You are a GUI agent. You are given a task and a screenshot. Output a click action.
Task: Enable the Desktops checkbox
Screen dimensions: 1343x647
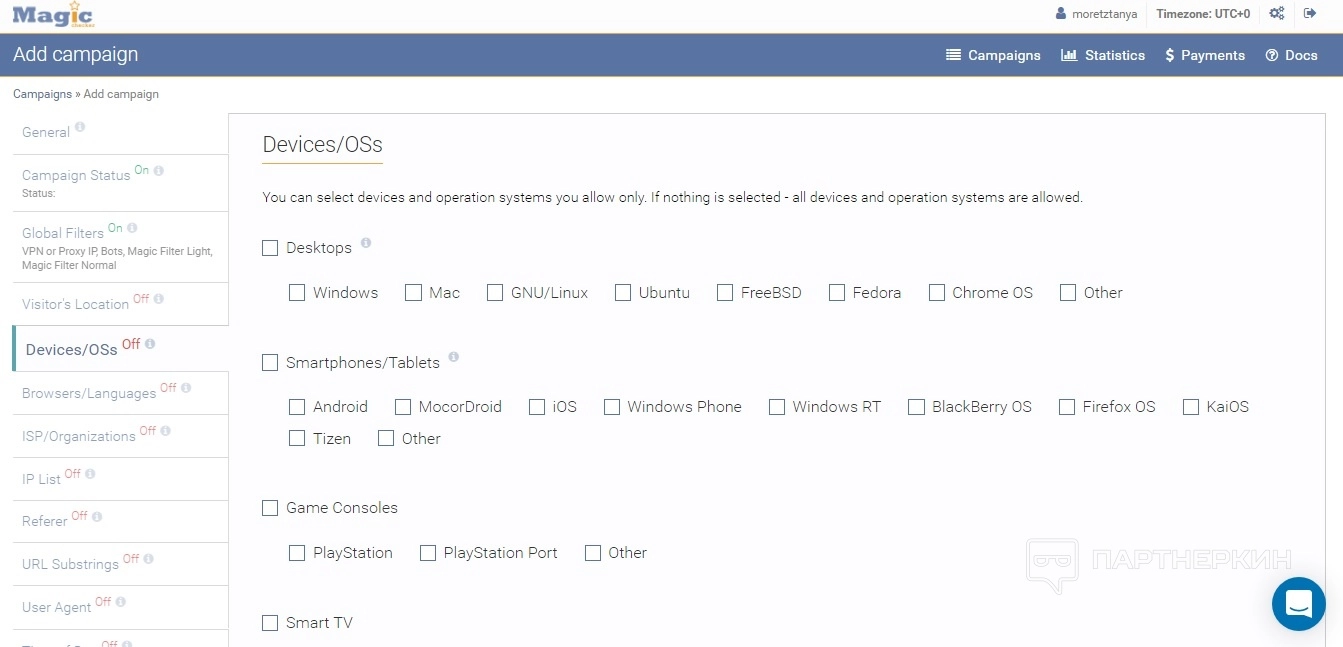click(270, 248)
